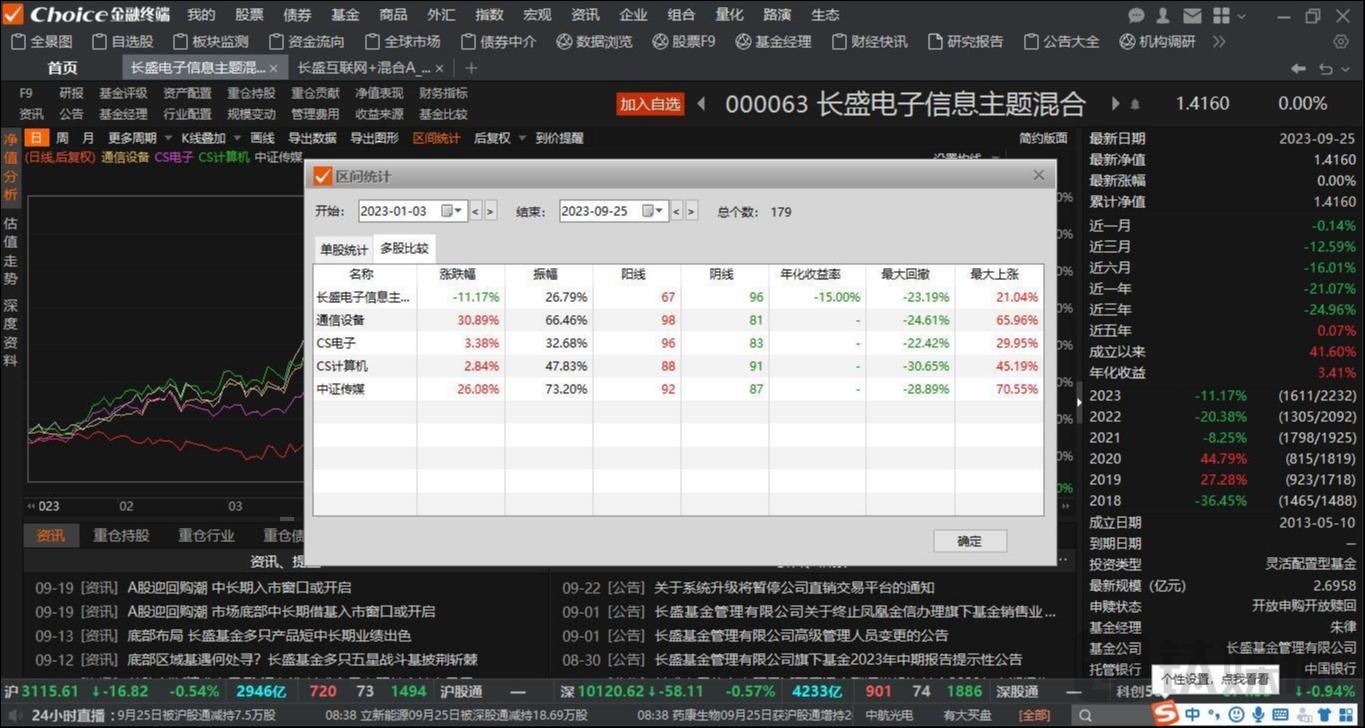Open the mail envelope icon in title bar
Screen dimensions: 1365x728
(1192, 15)
